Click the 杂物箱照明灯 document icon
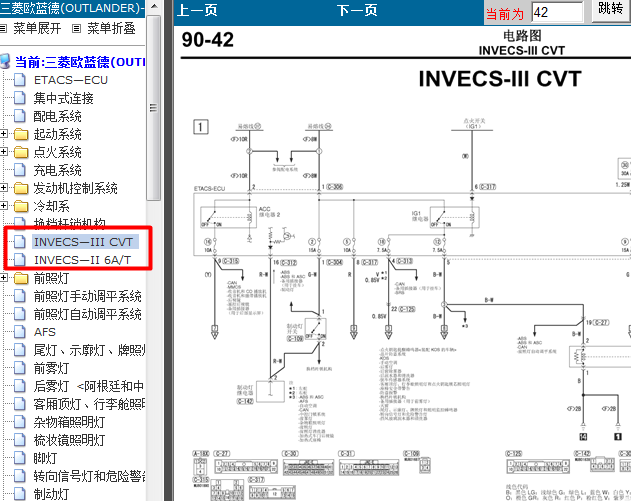The height and width of the screenshot is (501, 631). (20, 422)
